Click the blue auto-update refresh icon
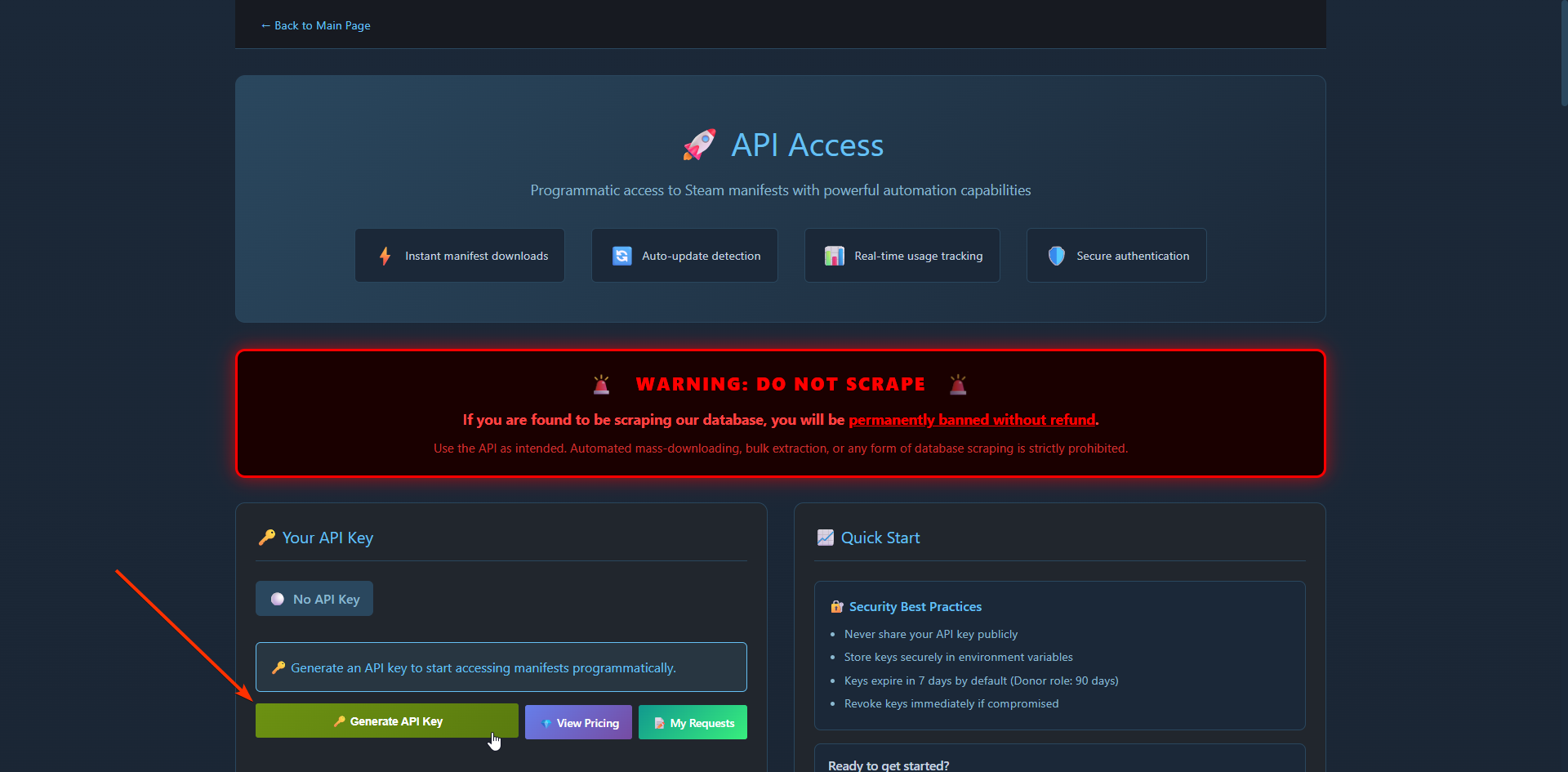Screen dimensions: 1568x772 (621, 257)
